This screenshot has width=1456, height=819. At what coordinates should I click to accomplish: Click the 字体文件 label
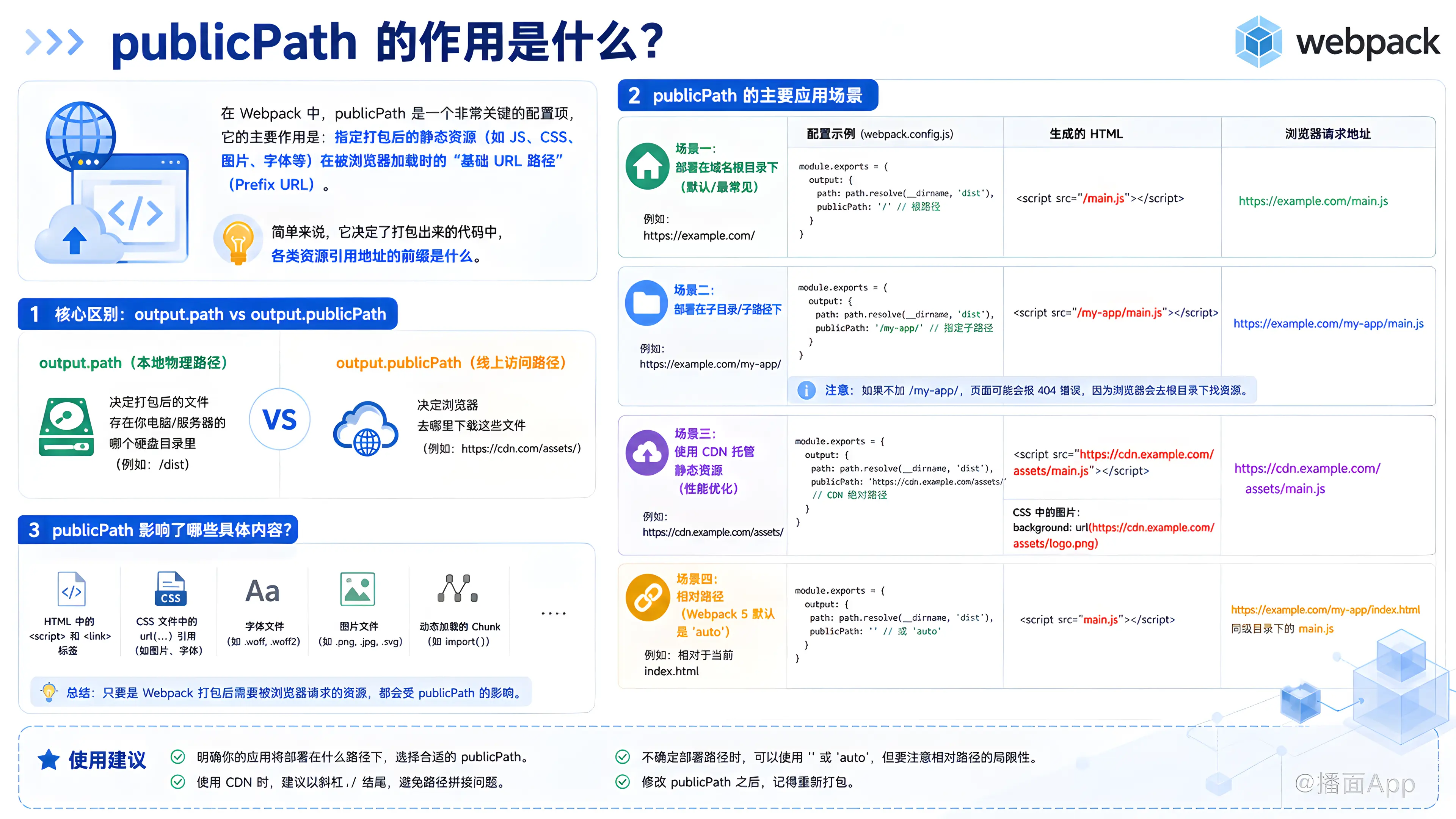264,626
